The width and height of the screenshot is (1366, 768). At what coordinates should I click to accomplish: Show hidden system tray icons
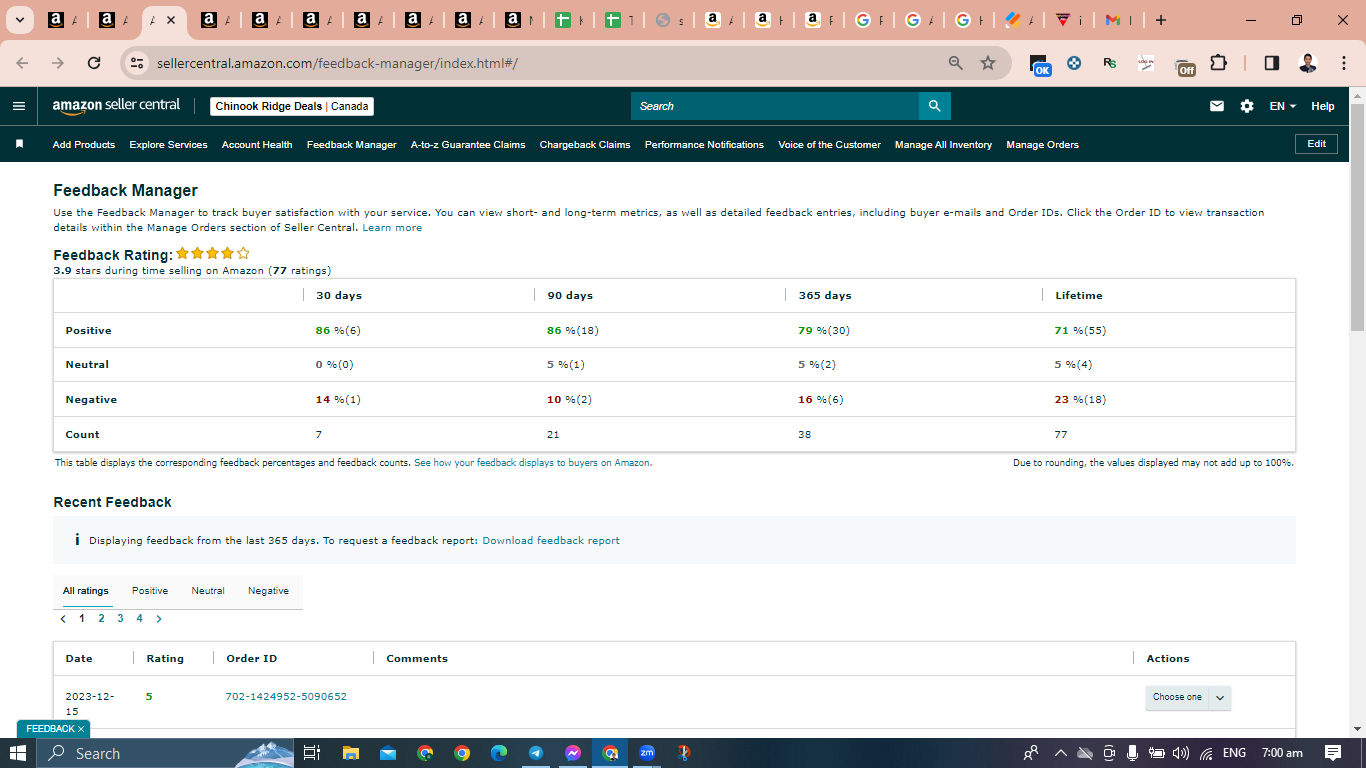(1061, 753)
